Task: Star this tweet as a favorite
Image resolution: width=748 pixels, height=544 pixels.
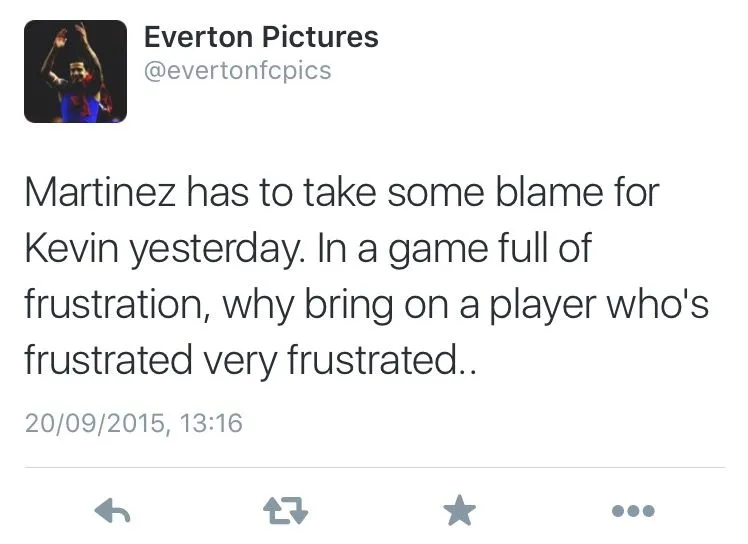Action: point(459,510)
